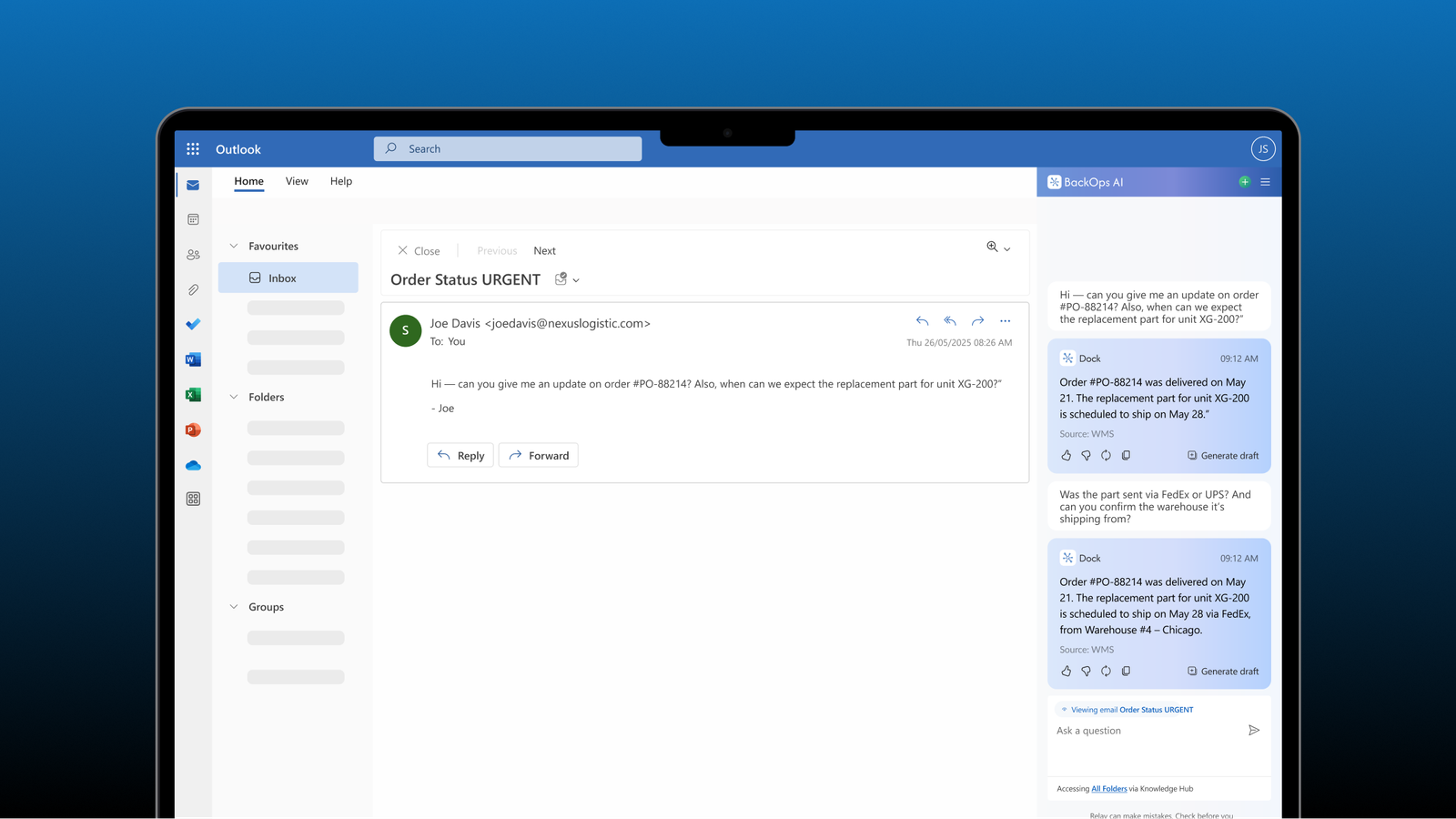This screenshot has width=1456, height=819.
Task: Click the forward arrow icon in the message header
Action: tap(977, 320)
